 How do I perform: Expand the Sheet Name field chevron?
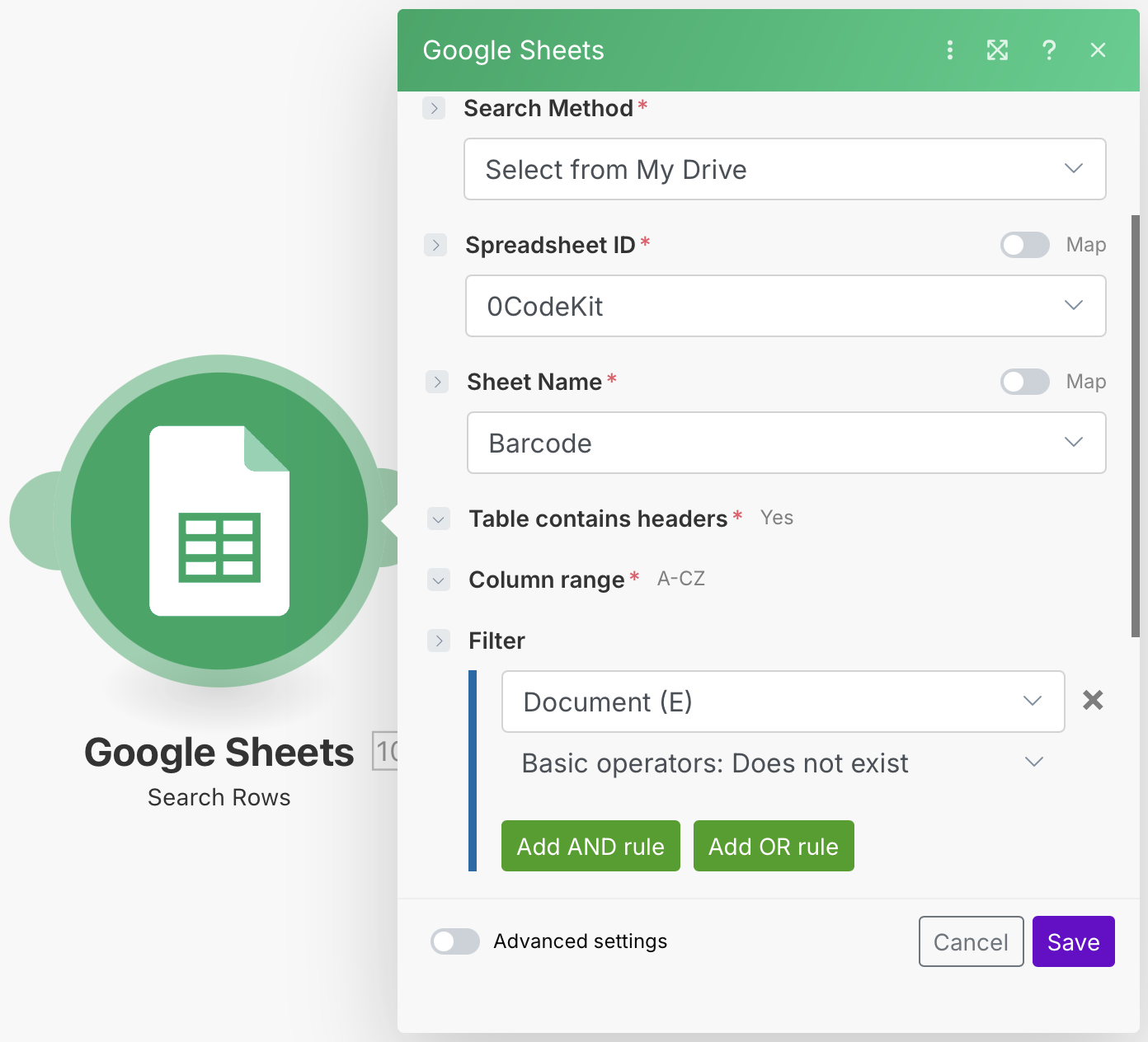(437, 382)
